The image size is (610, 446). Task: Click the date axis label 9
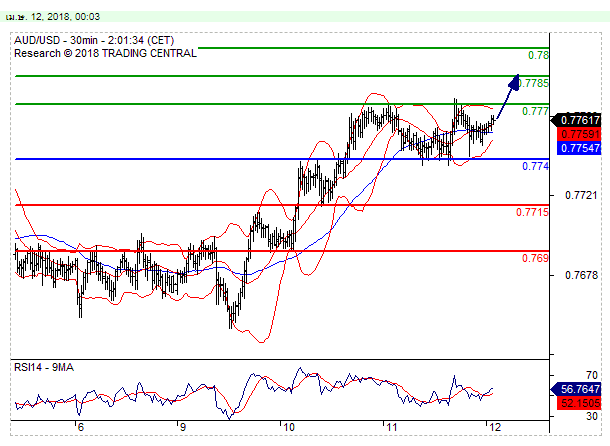(182, 428)
